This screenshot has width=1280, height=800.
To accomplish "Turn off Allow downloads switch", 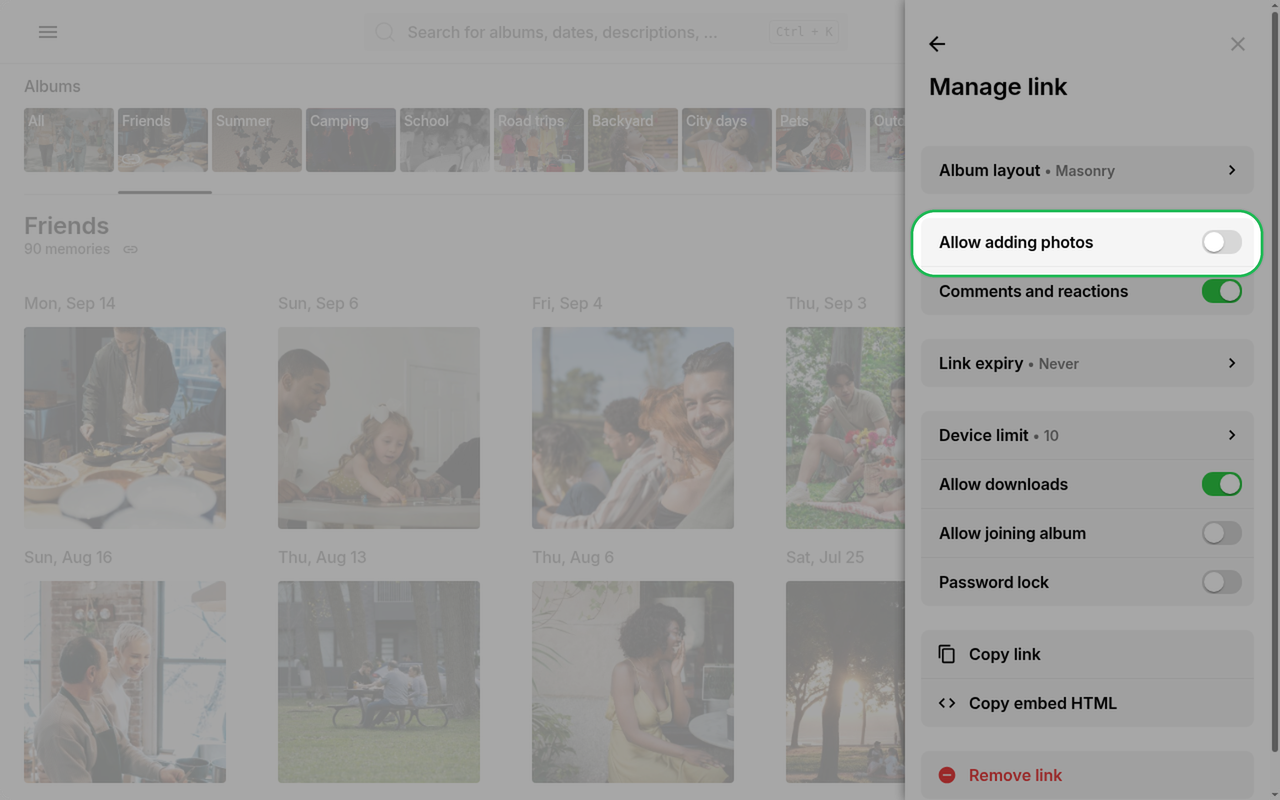I will pos(1222,484).
